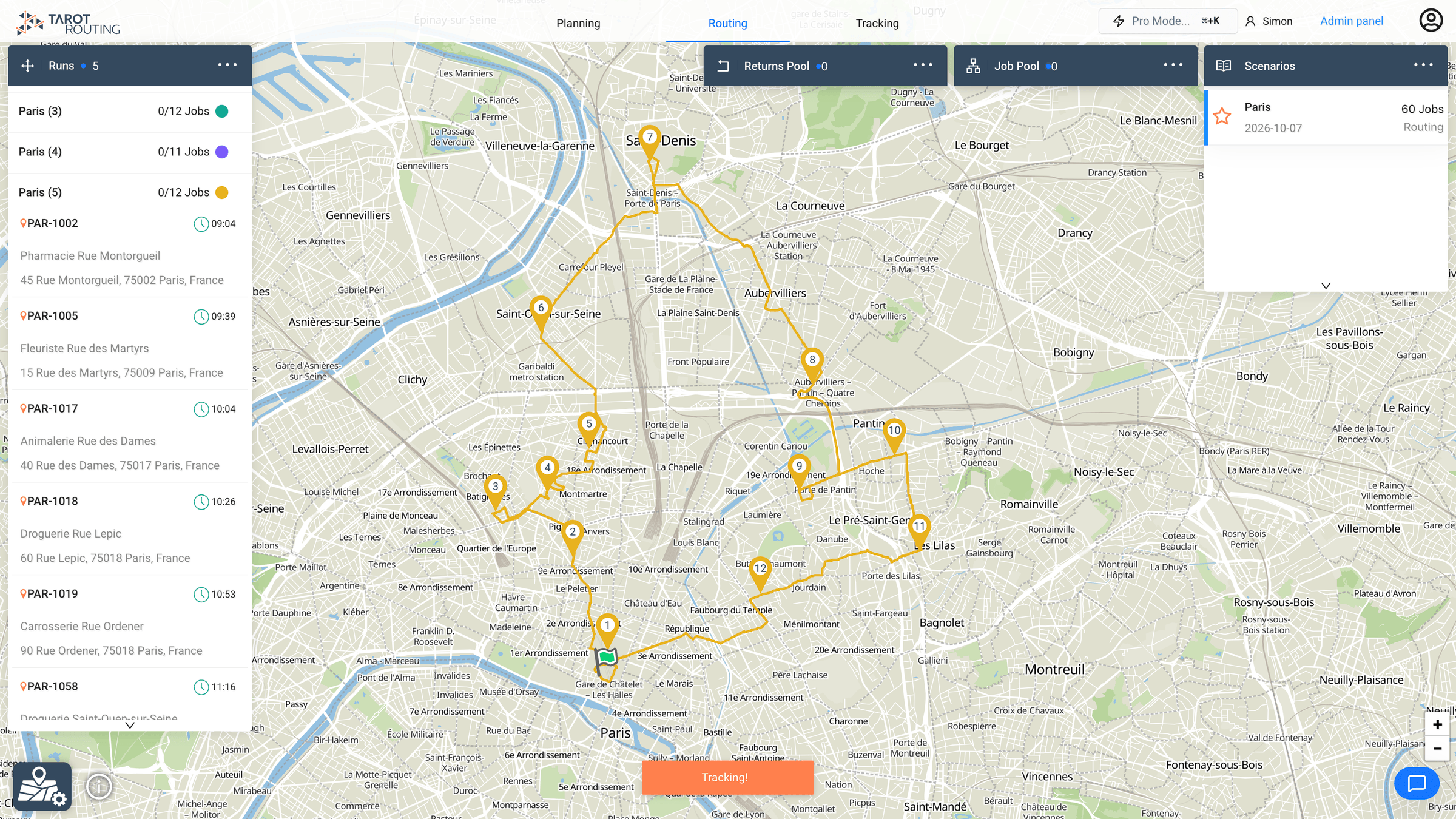This screenshot has height=819, width=1456.
Task: Switch to the Tracking tab
Action: pos(877,23)
